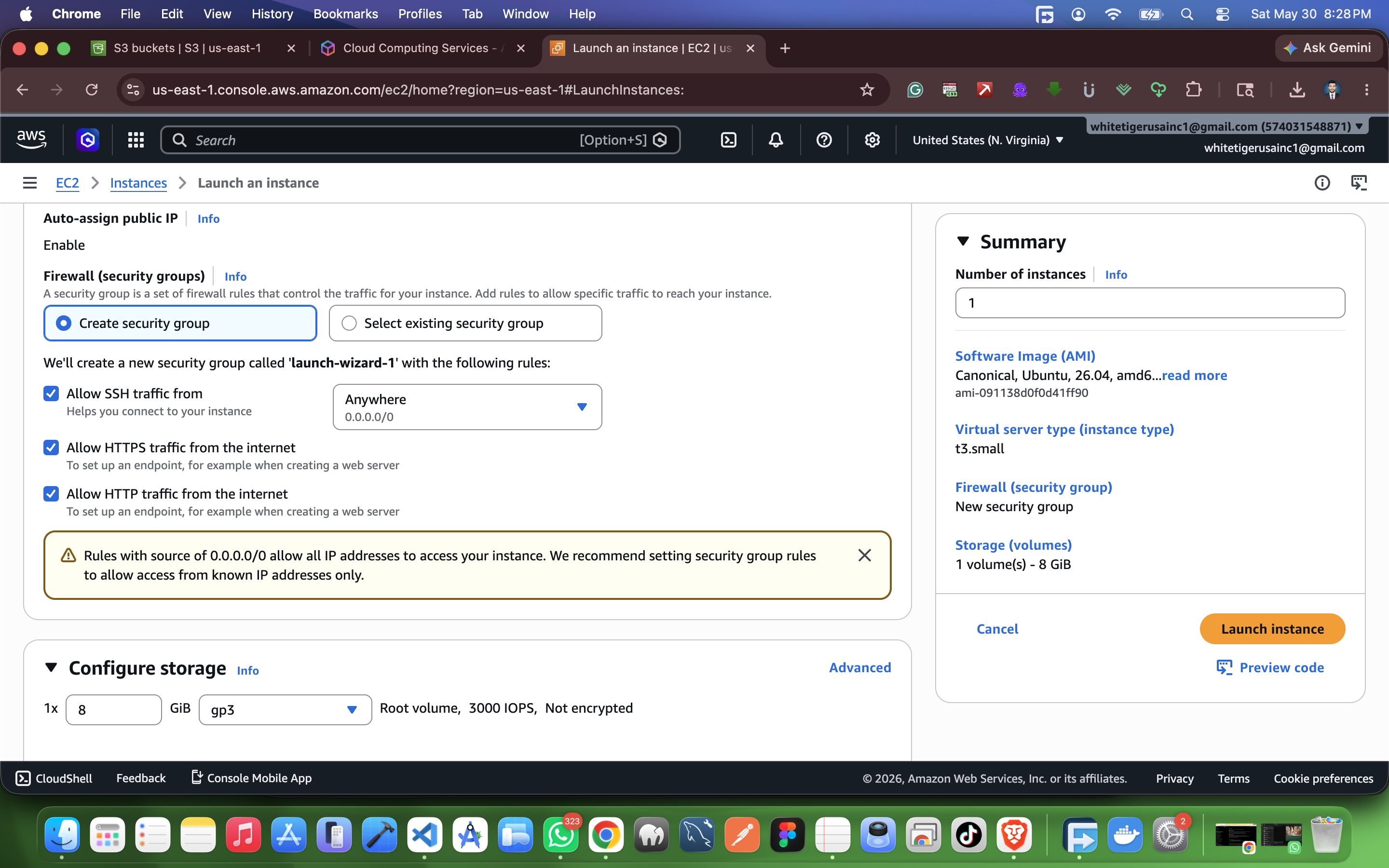Image resolution: width=1389 pixels, height=868 pixels.
Task: Open Chrome extensions puzzle icon
Action: (x=1193, y=90)
